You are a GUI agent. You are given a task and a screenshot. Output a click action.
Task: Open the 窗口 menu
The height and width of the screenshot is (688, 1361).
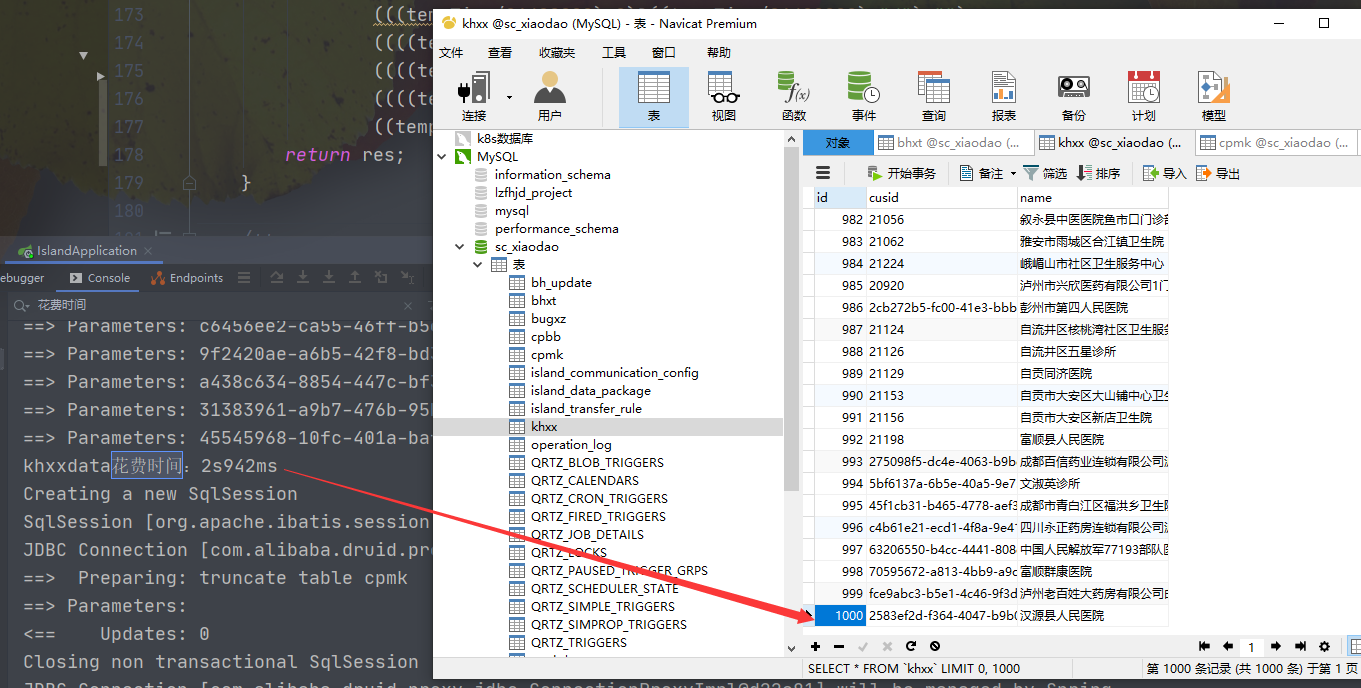pyautogui.click(x=663, y=52)
